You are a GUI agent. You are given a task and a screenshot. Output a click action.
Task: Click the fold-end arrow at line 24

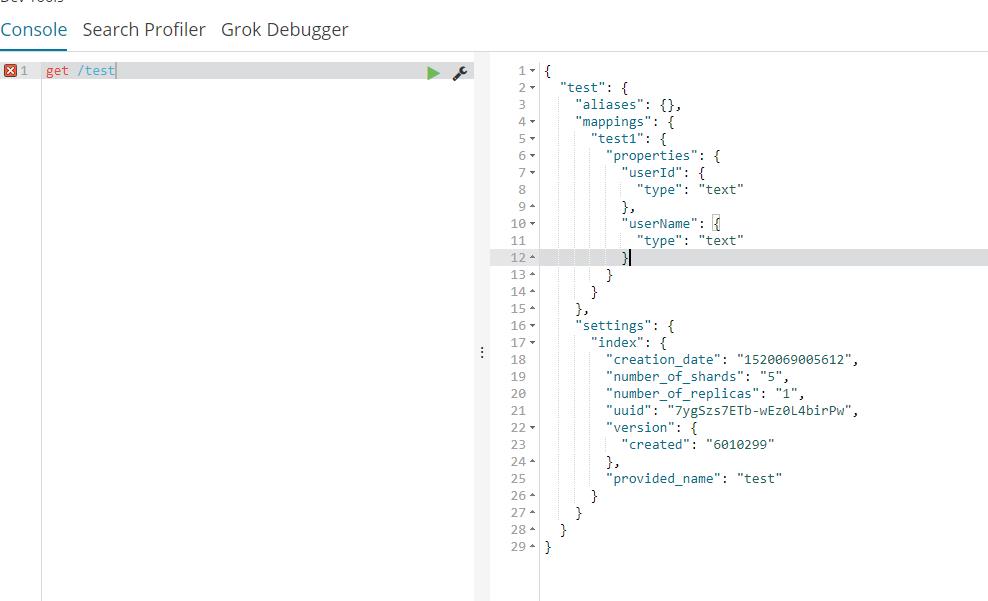click(x=532, y=461)
